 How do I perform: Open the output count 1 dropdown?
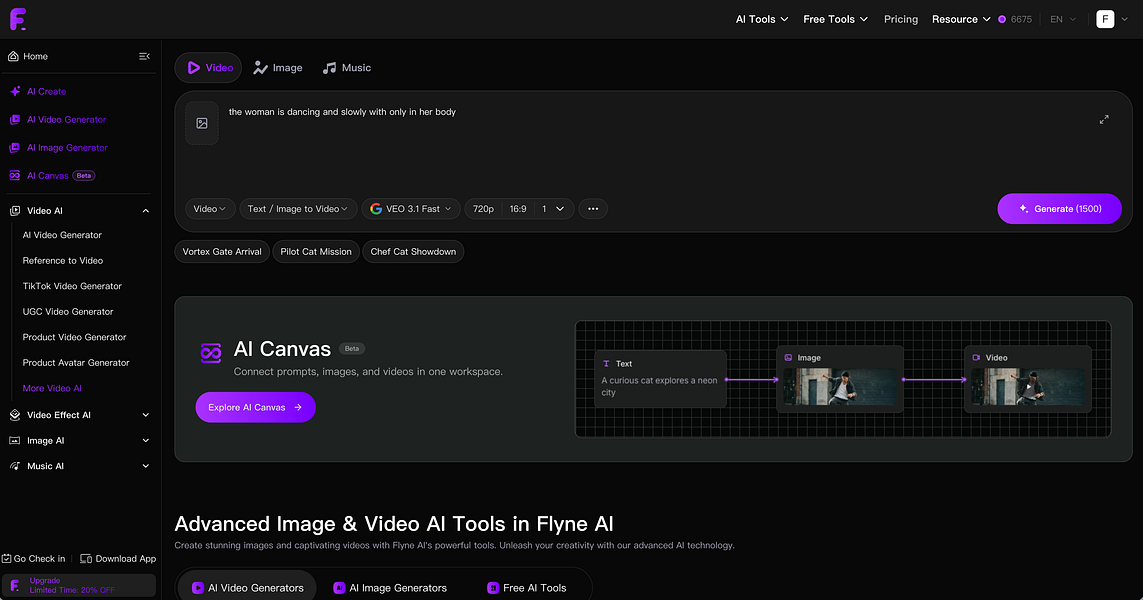click(x=553, y=209)
